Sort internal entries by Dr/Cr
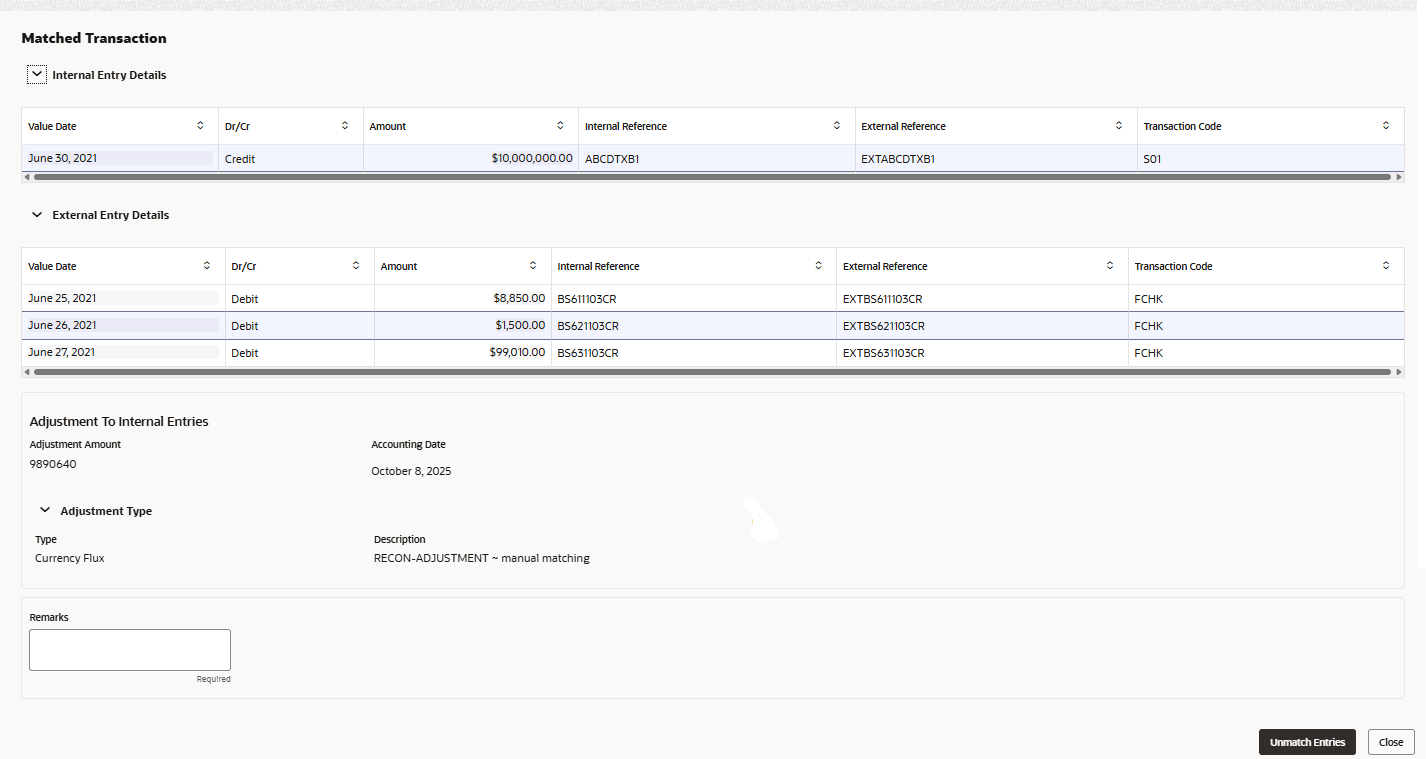This screenshot has width=1426, height=759. (x=345, y=126)
